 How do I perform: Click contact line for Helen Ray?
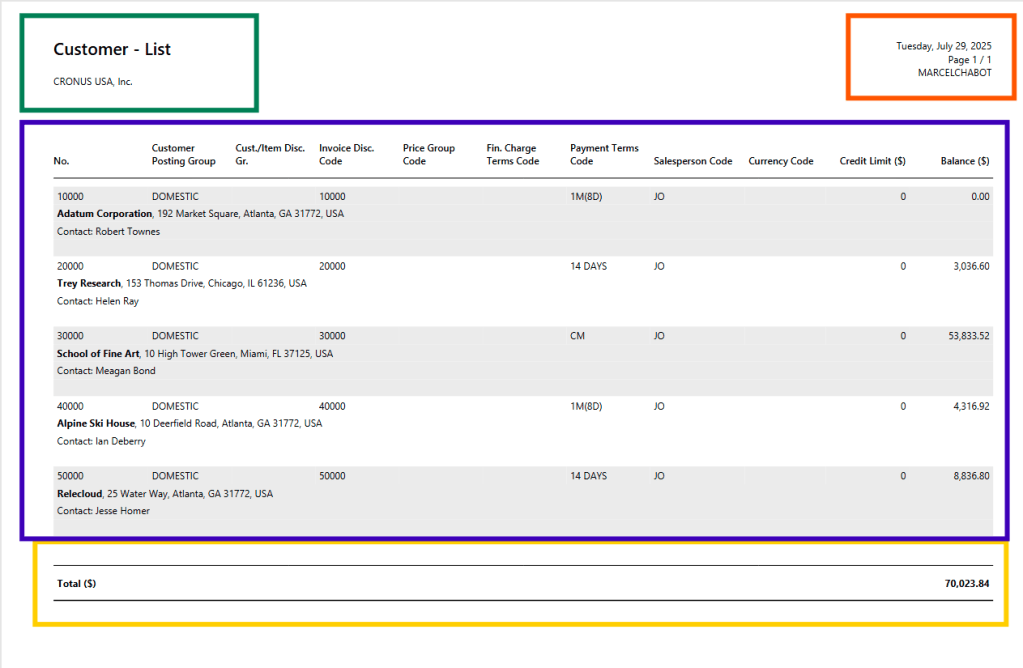tap(98, 301)
